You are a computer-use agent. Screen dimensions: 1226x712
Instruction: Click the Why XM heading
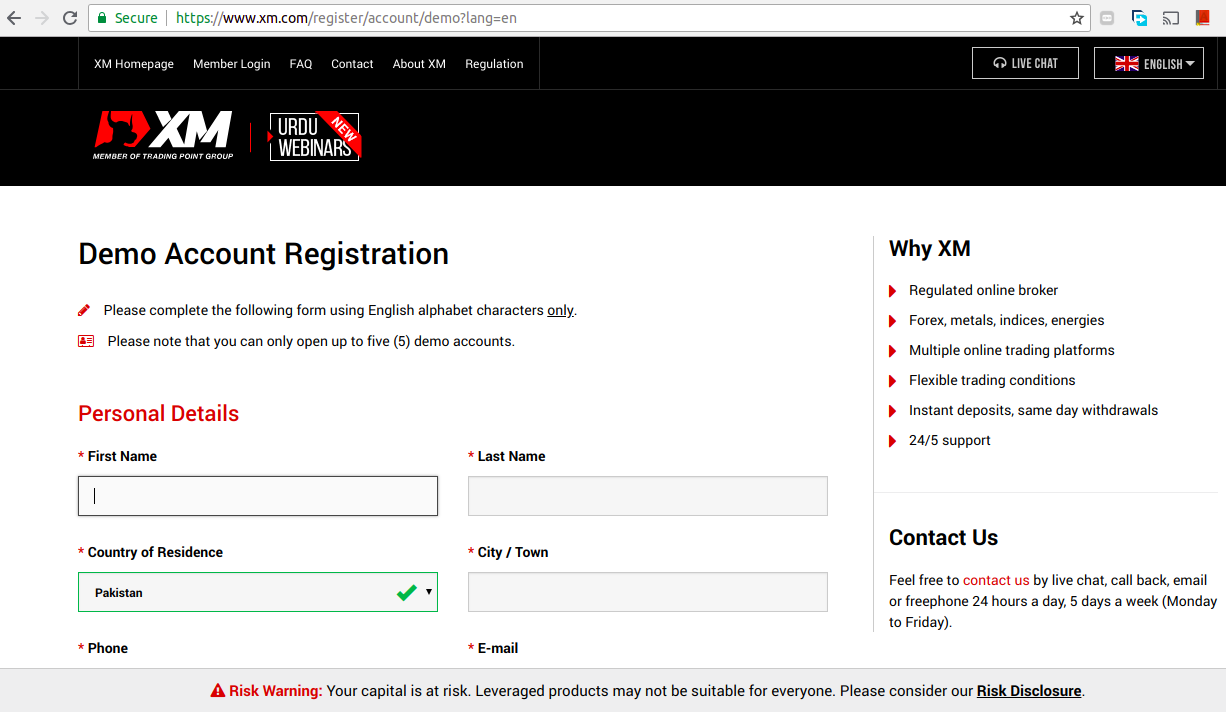coord(930,248)
